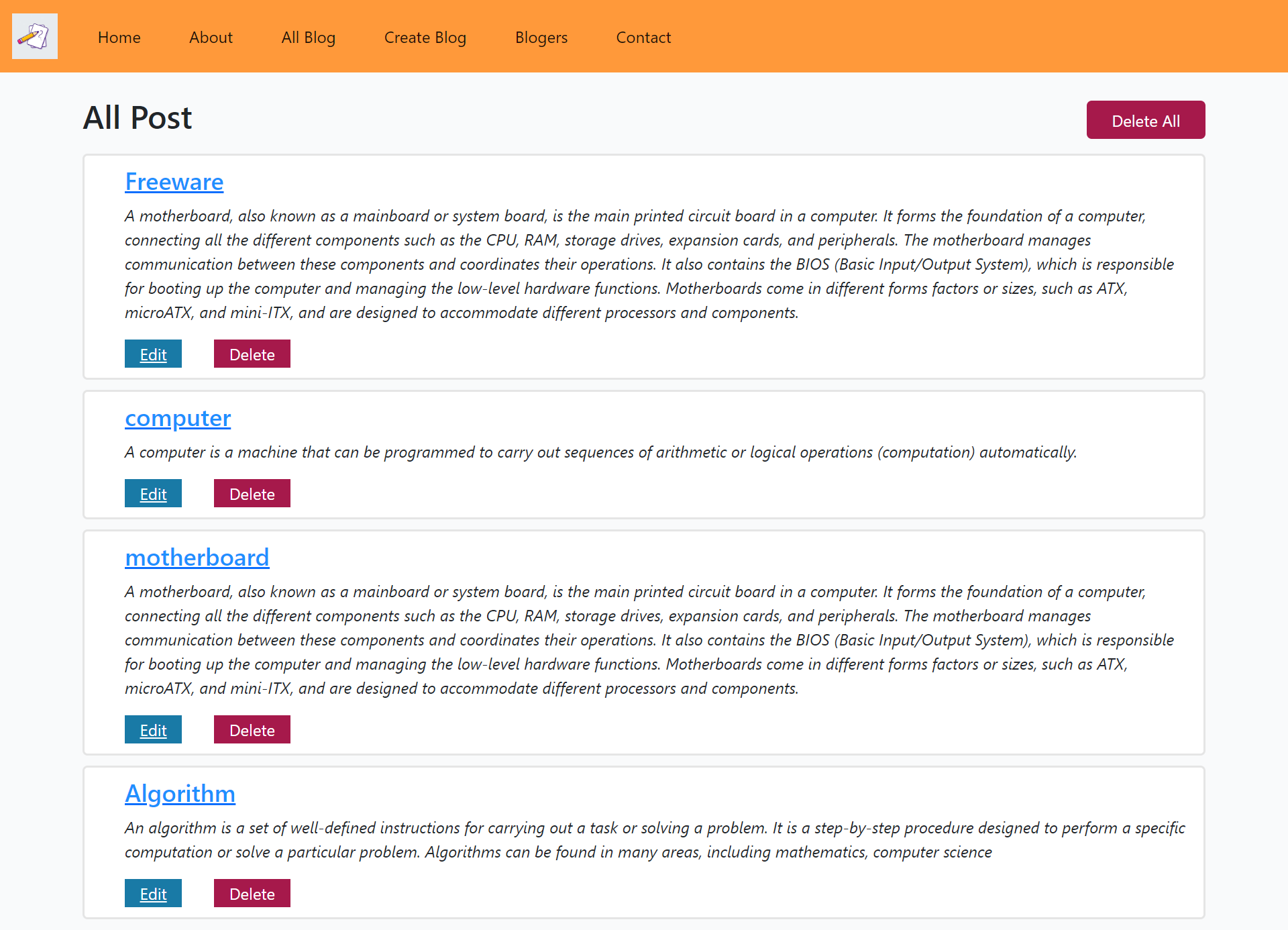Viewport: 1288px width, 930px height.
Task: Click the blog platform logo icon
Action: (35, 36)
